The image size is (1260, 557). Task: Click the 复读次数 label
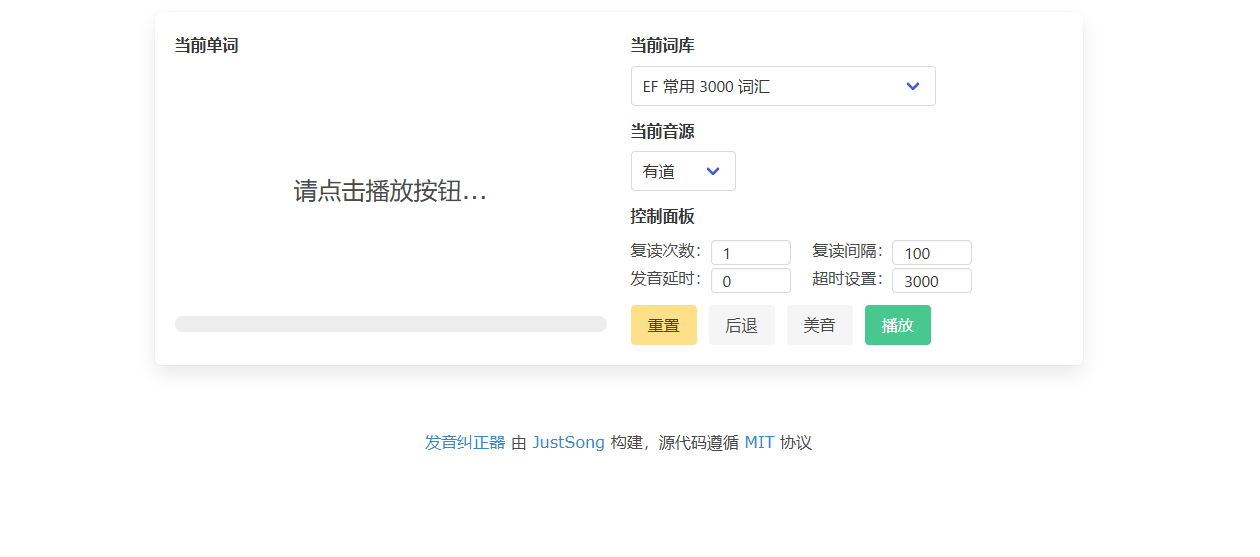click(665, 251)
